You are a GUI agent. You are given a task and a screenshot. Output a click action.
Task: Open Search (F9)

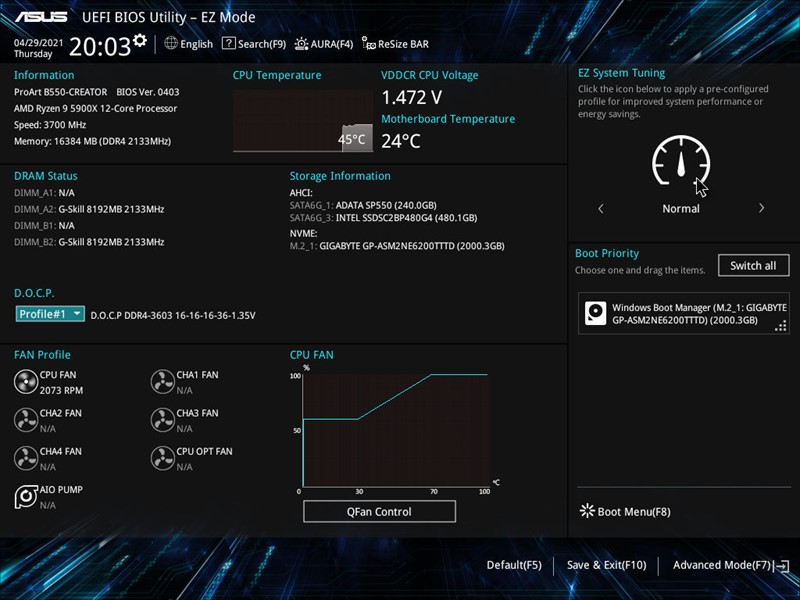254,44
